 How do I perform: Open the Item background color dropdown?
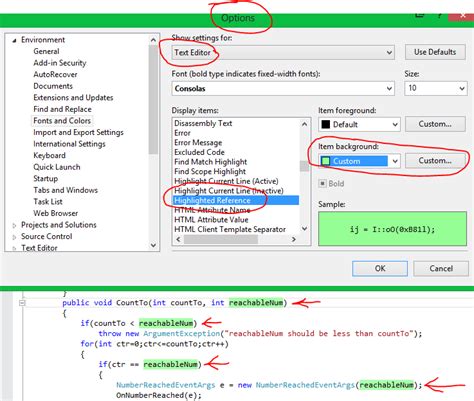359,161
